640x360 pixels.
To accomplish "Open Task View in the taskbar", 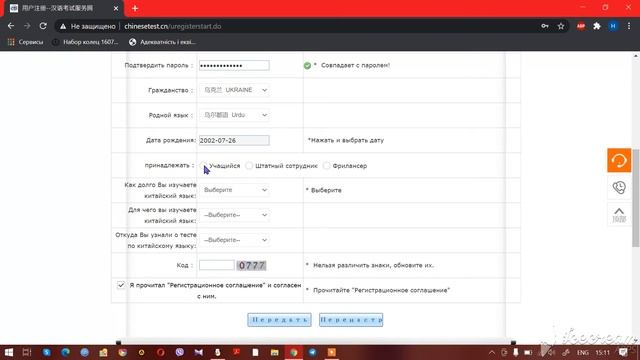I will pos(27,352).
